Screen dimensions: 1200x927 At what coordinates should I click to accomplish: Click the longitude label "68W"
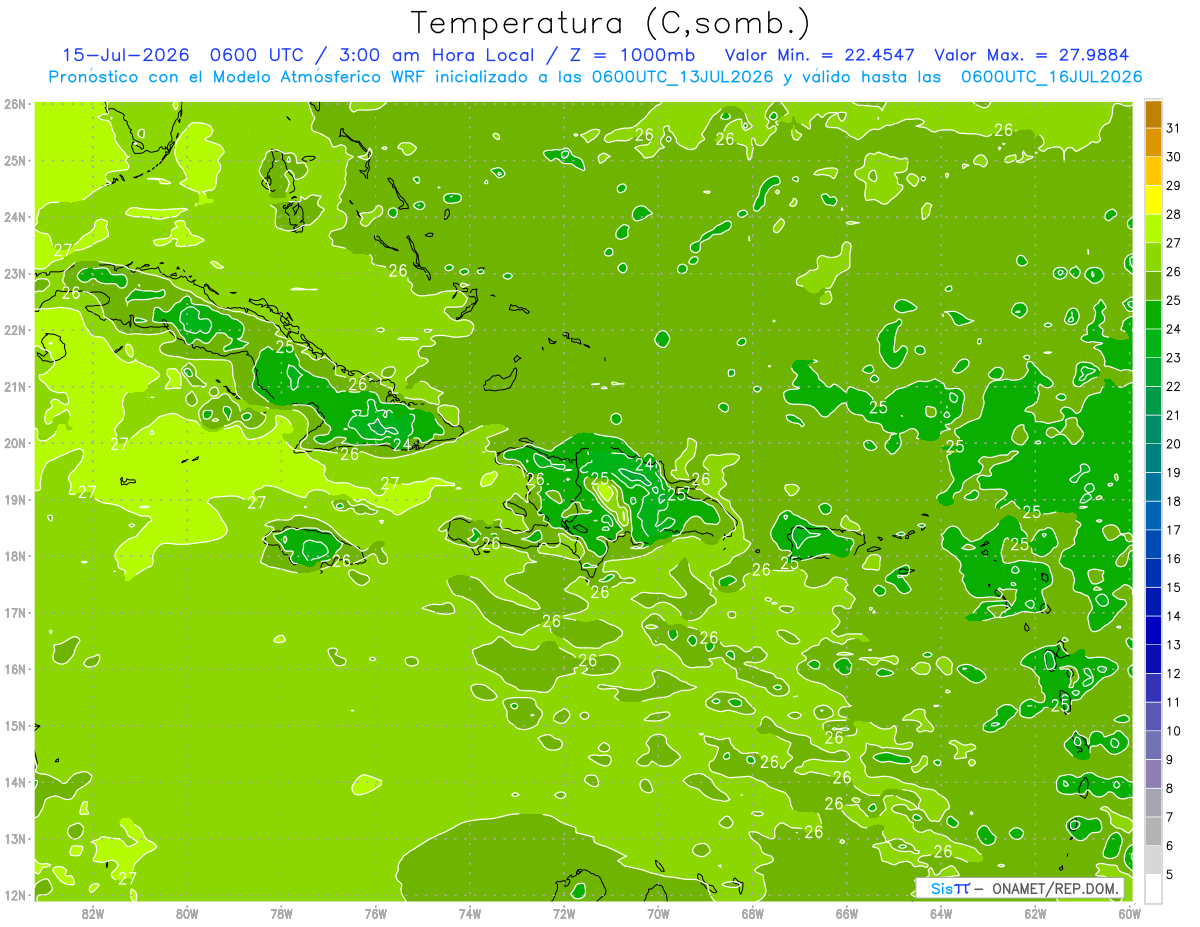(752, 913)
